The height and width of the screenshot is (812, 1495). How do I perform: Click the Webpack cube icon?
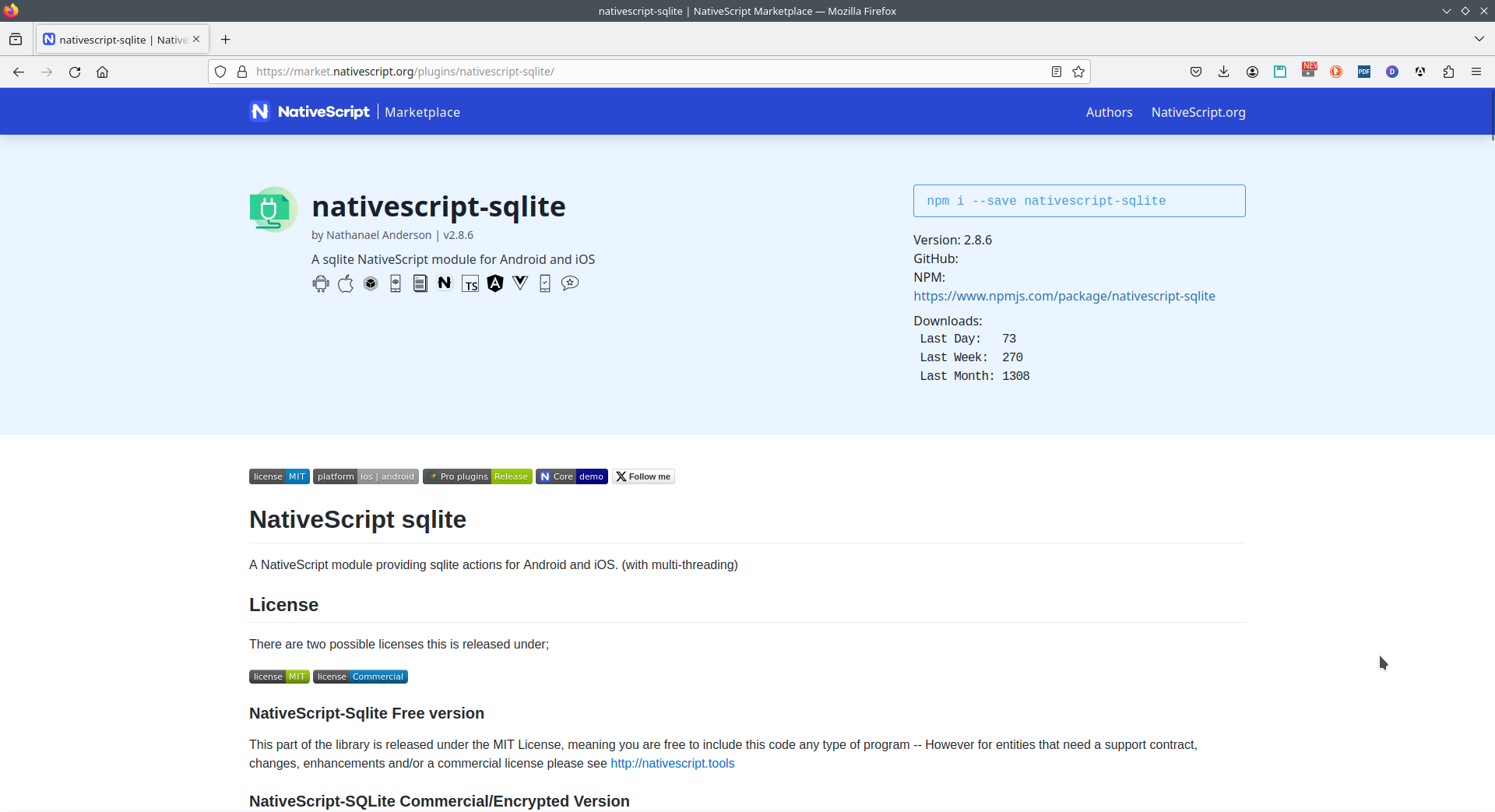pyautogui.click(x=371, y=283)
